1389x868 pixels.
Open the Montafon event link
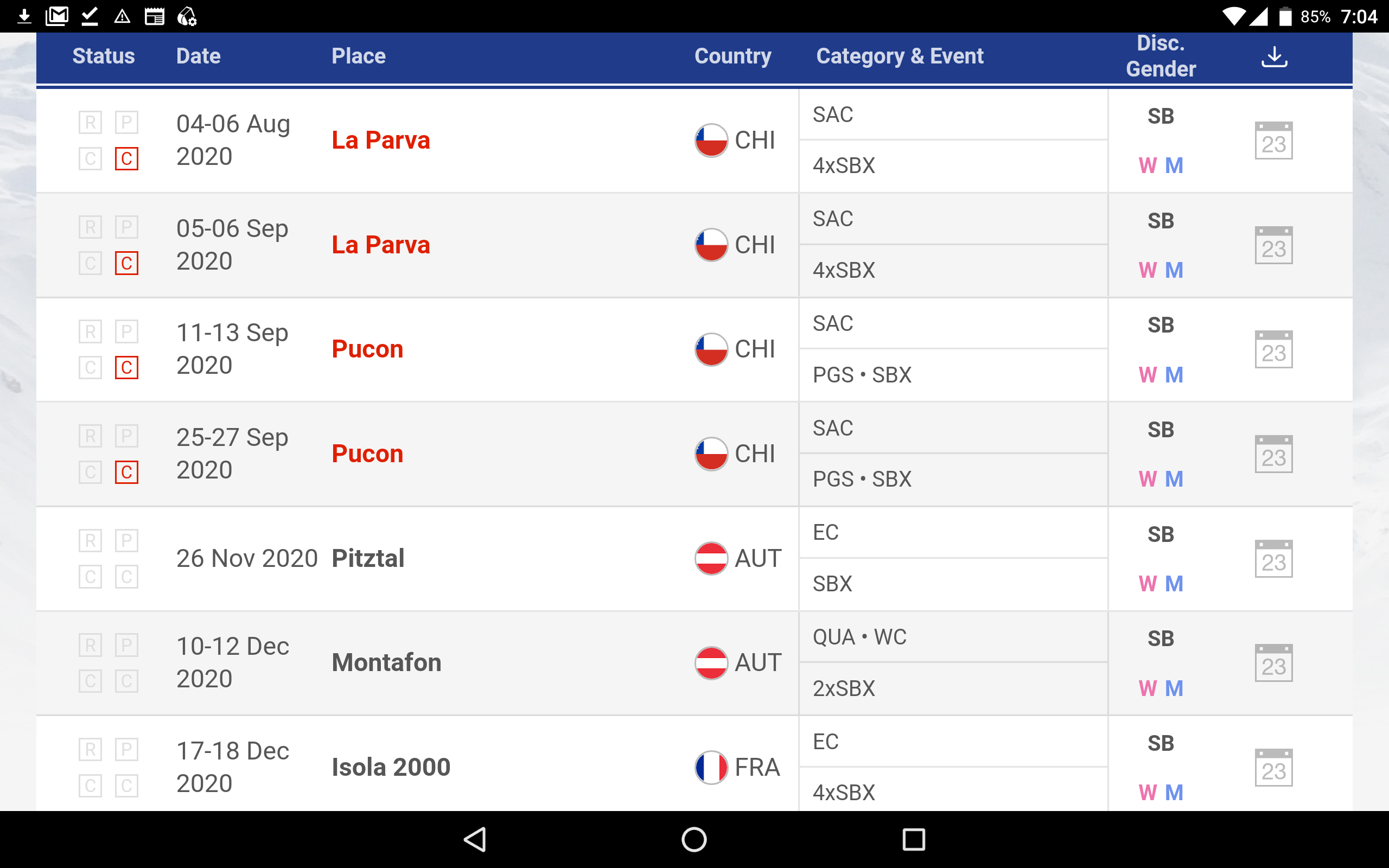pos(386,662)
